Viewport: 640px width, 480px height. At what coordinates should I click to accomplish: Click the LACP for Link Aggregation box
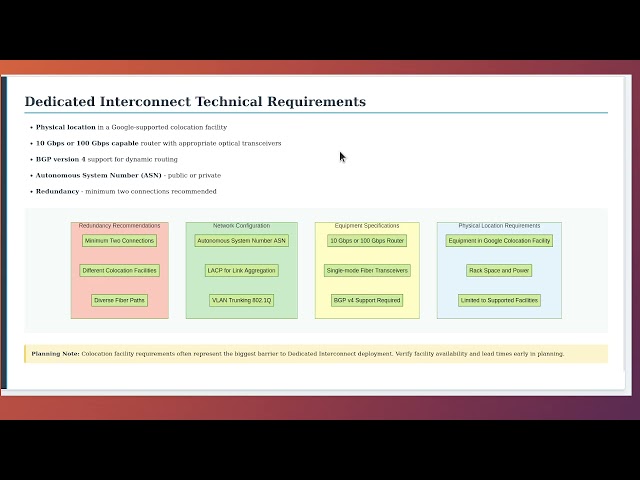pyautogui.click(x=242, y=271)
